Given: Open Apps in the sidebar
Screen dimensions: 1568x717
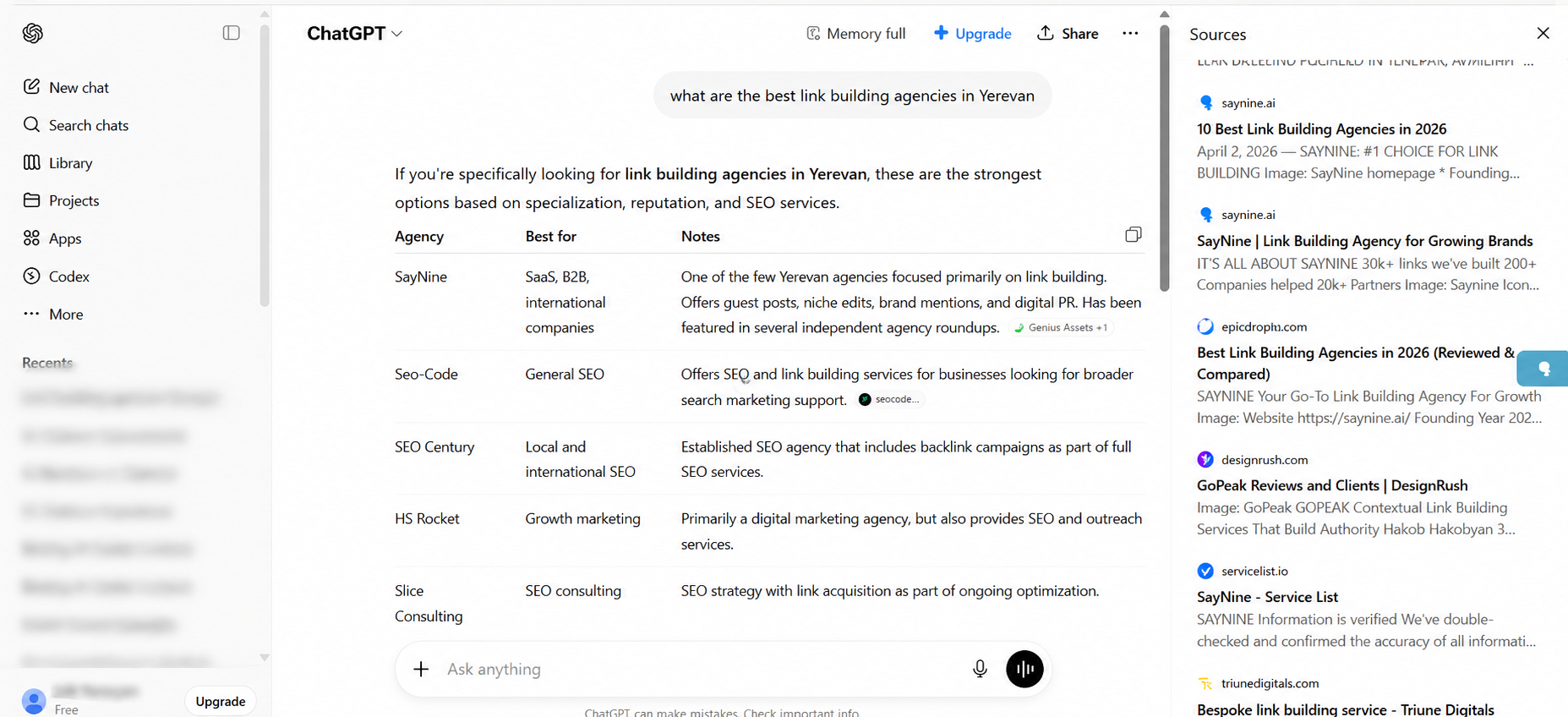Looking at the screenshot, I should 52,238.
